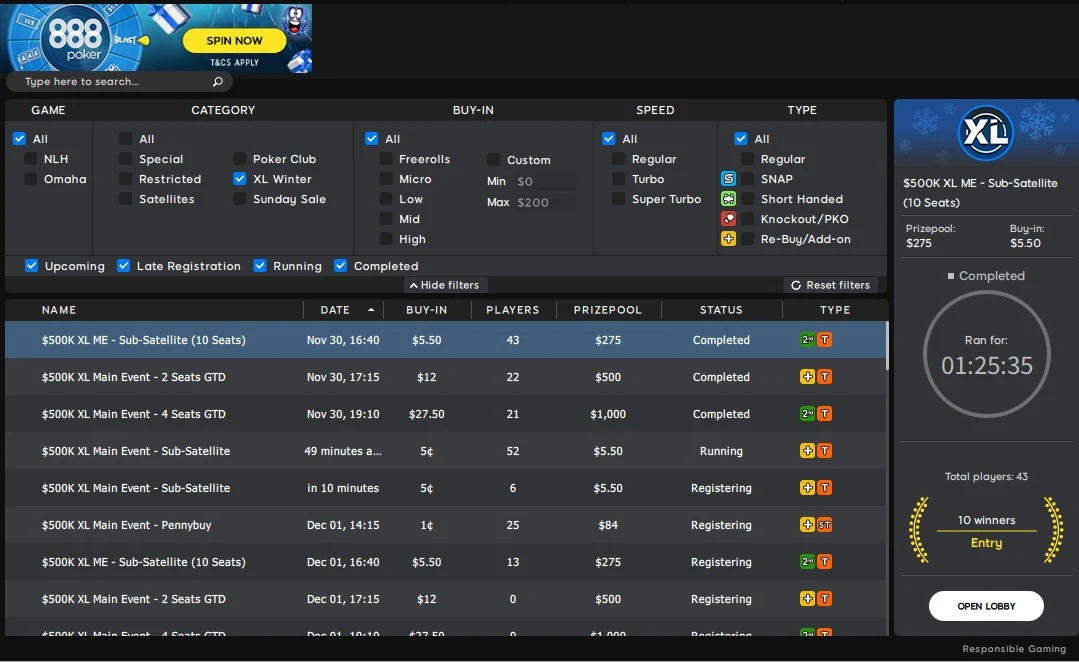The width and height of the screenshot is (1079, 662).
Task: Click the green Short Handed icon
Action: pyautogui.click(x=728, y=199)
